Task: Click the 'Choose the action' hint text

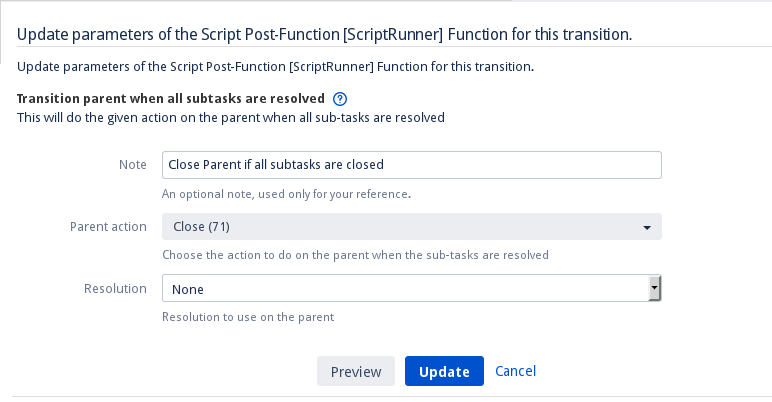Action: pyautogui.click(x=355, y=255)
